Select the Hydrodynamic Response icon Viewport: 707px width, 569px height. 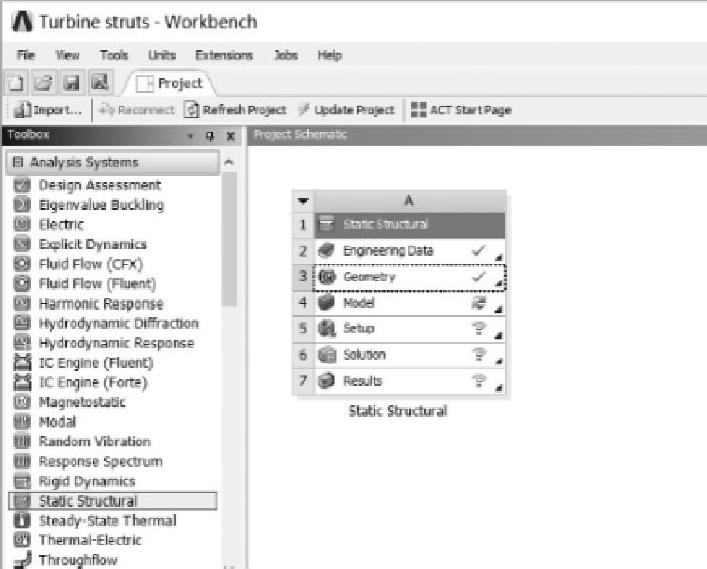click(22, 343)
